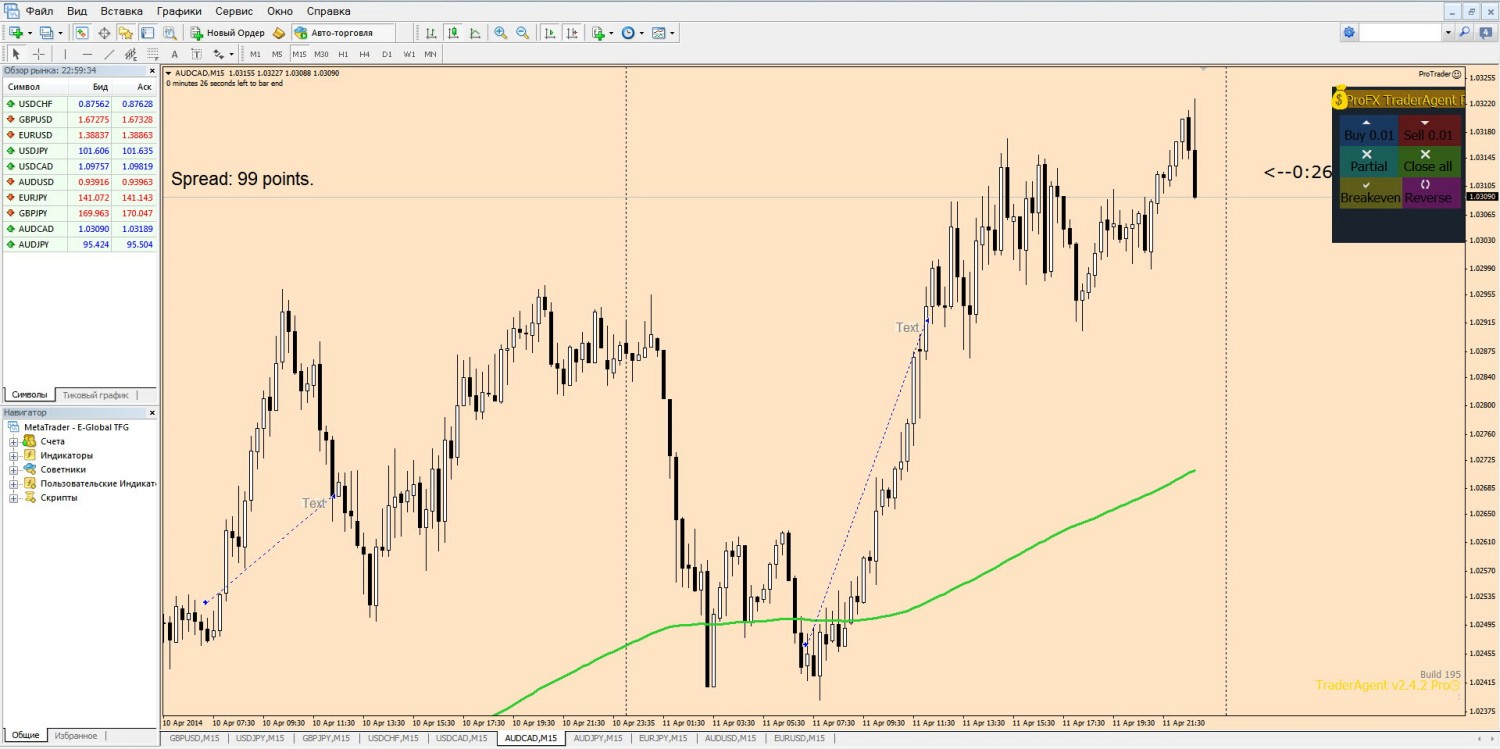This screenshot has height=749, width=1500.
Task: Select the vertical line drawing tool
Action: tap(65, 54)
